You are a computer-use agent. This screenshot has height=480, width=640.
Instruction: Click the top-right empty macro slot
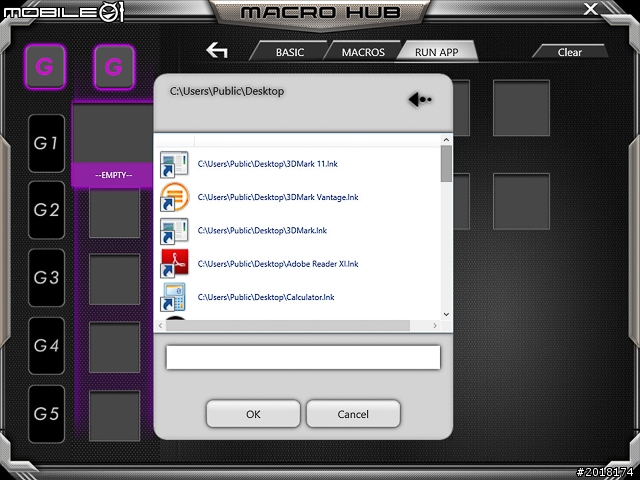[x=521, y=108]
